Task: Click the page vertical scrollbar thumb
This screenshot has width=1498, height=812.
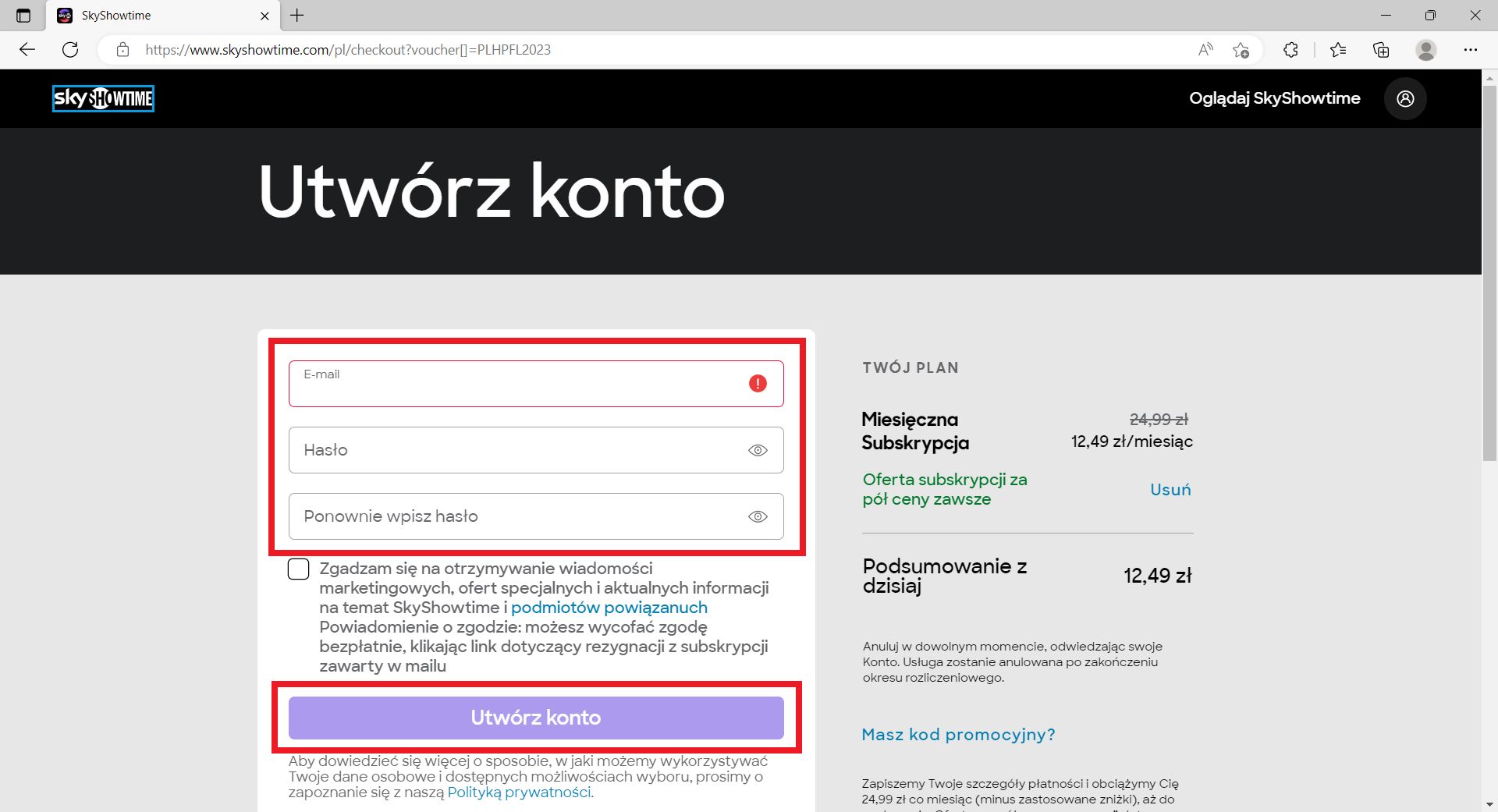Action: pyautogui.click(x=1489, y=273)
